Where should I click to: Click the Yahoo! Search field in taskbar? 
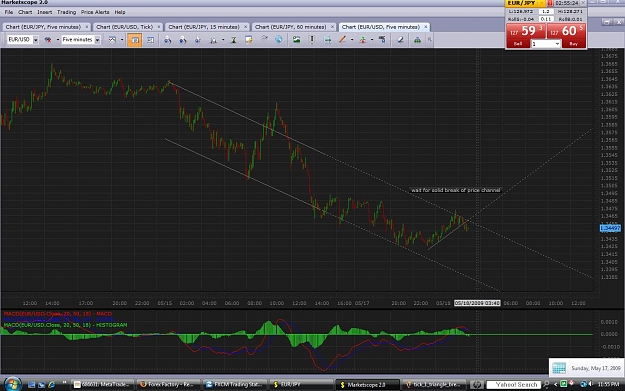pyautogui.click(x=514, y=385)
